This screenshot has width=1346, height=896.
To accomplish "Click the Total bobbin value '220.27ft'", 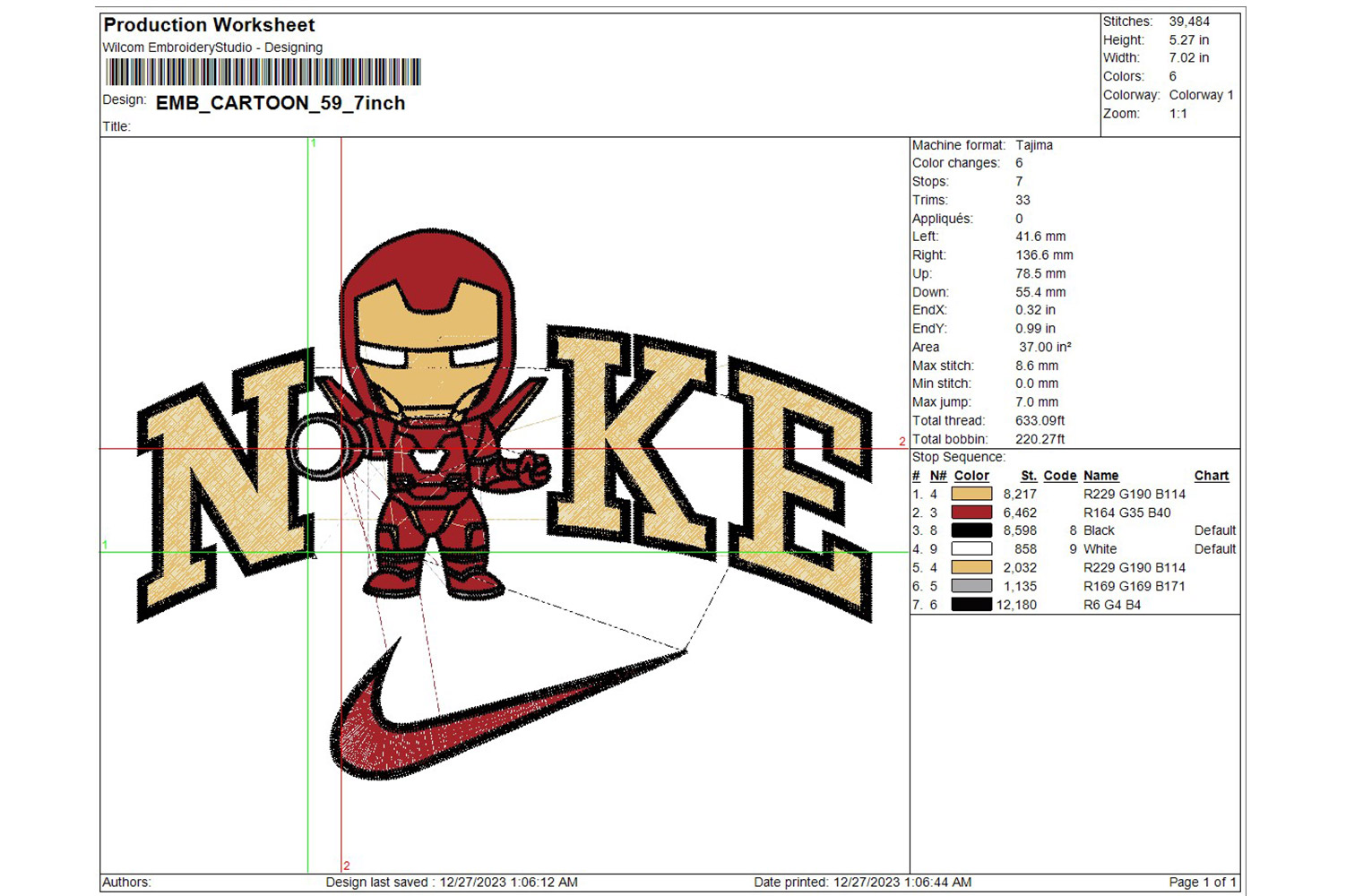I will click(x=1040, y=439).
